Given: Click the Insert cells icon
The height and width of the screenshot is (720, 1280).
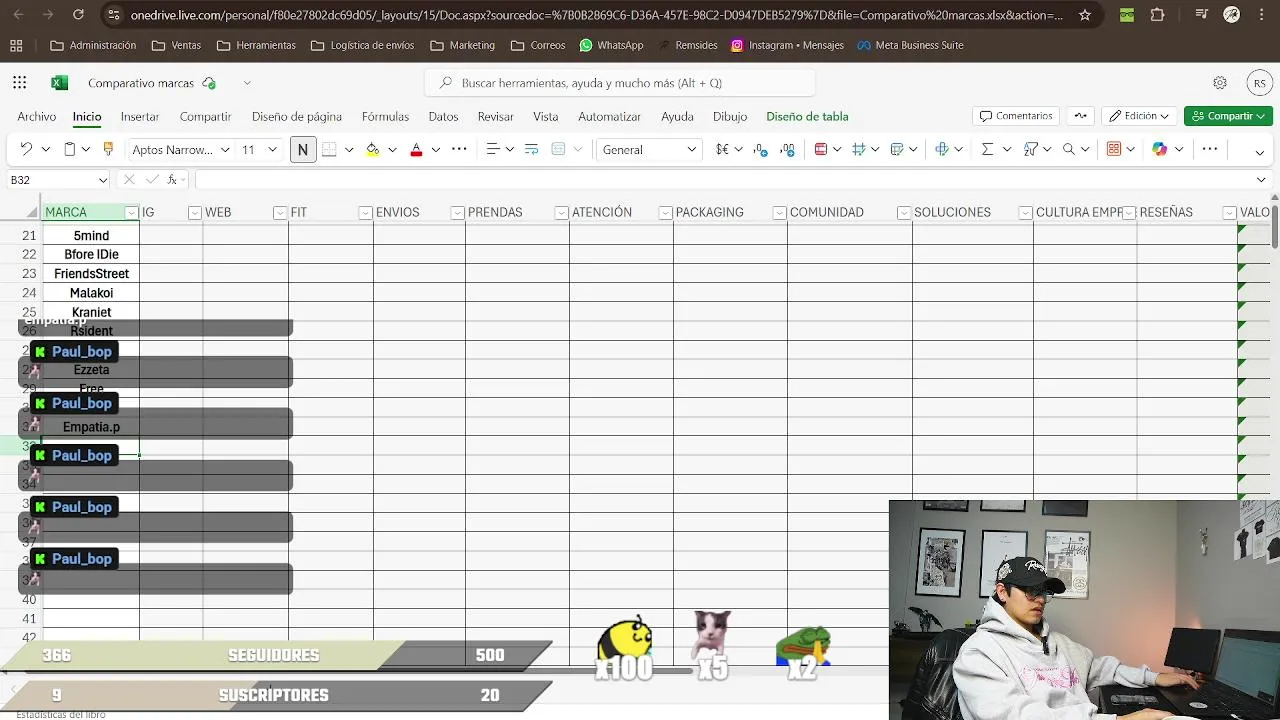Looking at the screenshot, I should (x=942, y=149).
